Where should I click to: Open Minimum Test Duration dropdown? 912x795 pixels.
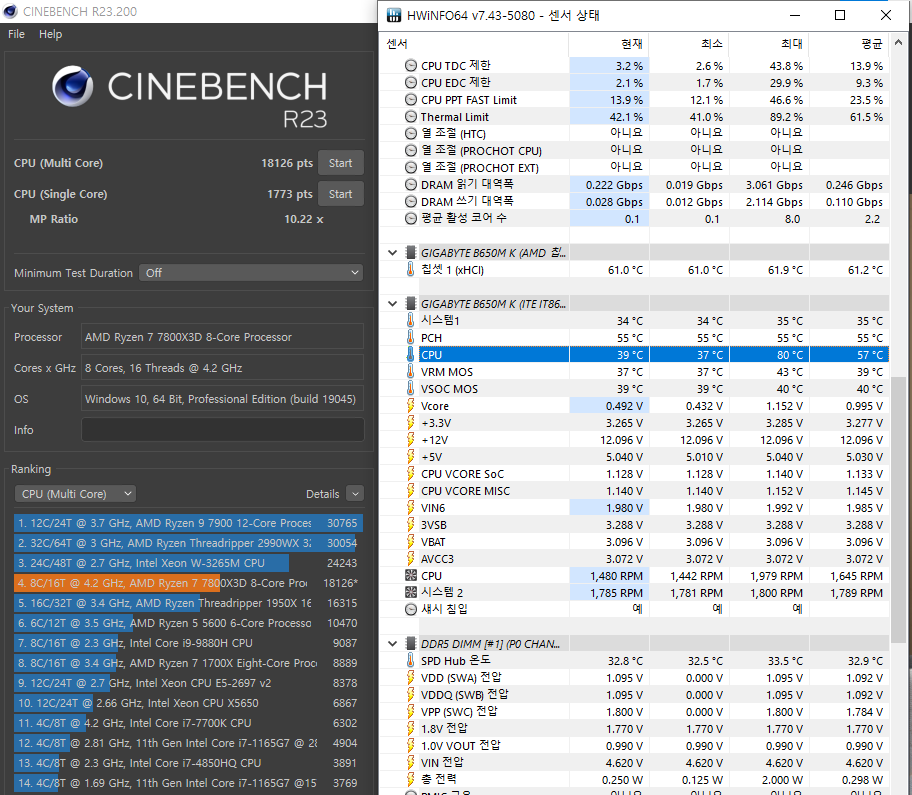tap(251, 273)
